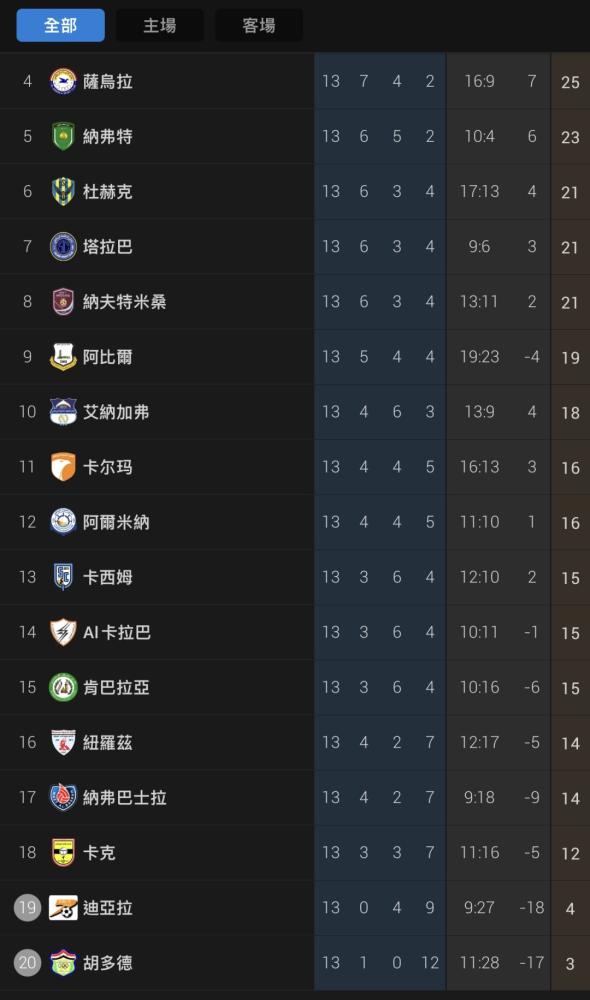Viewport: 590px width, 1000px height.
Task: Click the 卡尔玛 orange shield logo
Action: point(63,467)
